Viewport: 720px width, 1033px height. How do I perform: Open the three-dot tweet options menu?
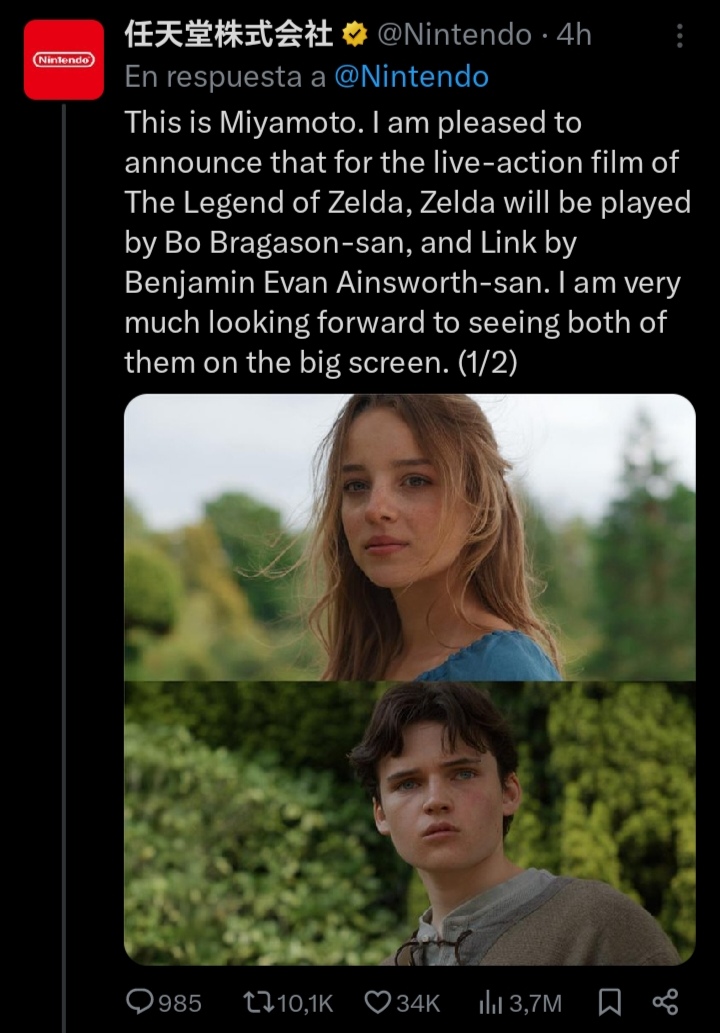(679, 36)
